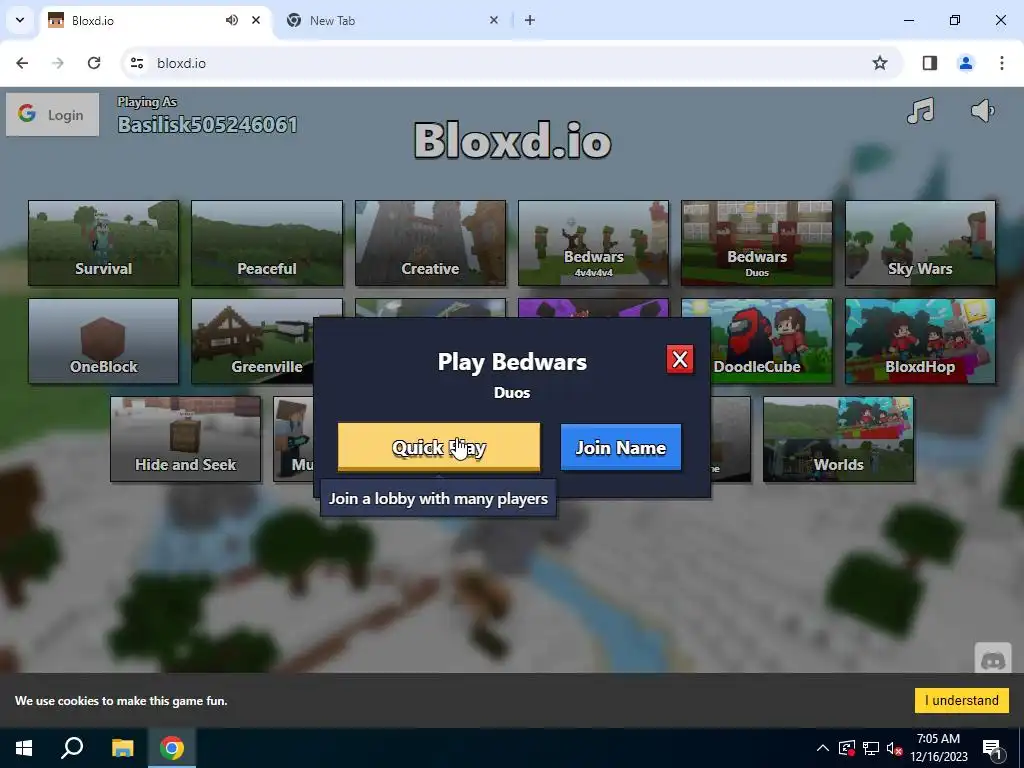The height and width of the screenshot is (768, 1024).
Task: Open the network status tray icon
Action: [x=871, y=748]
